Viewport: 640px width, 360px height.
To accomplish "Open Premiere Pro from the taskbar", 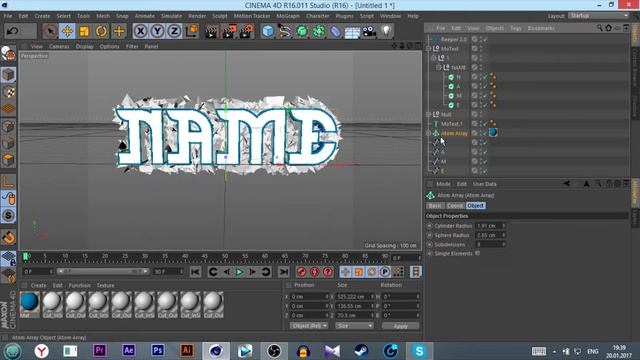I will pos(99,351).
